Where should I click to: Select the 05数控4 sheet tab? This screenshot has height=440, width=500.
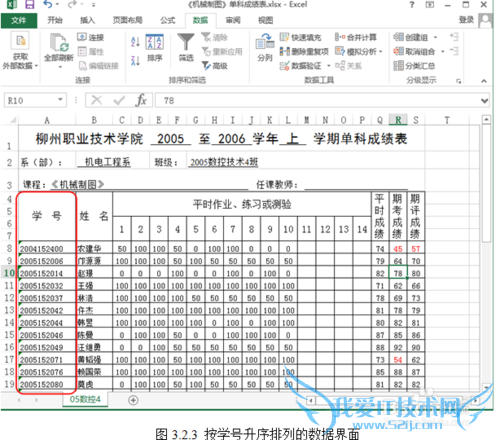[x=85, y=399]
